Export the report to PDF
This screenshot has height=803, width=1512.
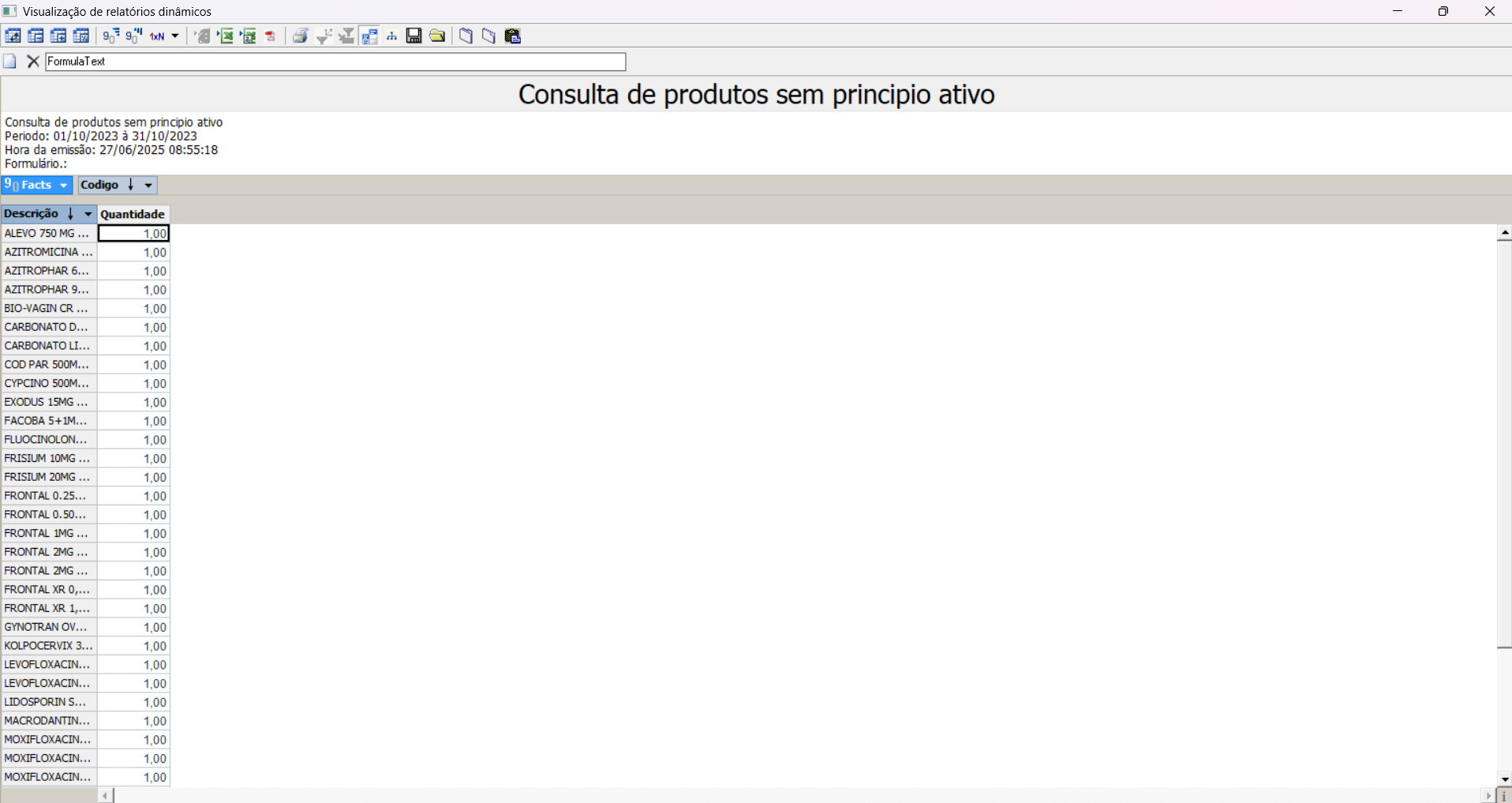(271, 36)
